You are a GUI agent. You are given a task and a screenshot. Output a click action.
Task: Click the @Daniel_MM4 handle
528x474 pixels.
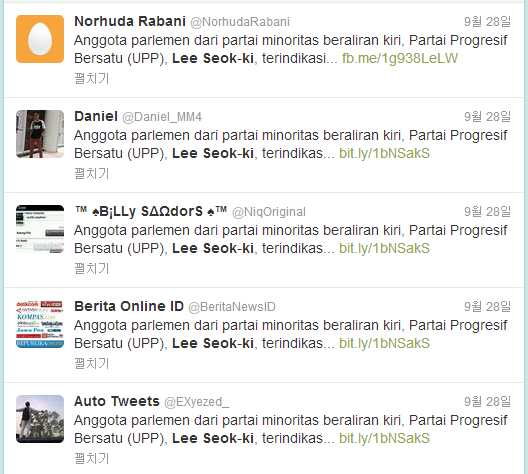(162, 117)
